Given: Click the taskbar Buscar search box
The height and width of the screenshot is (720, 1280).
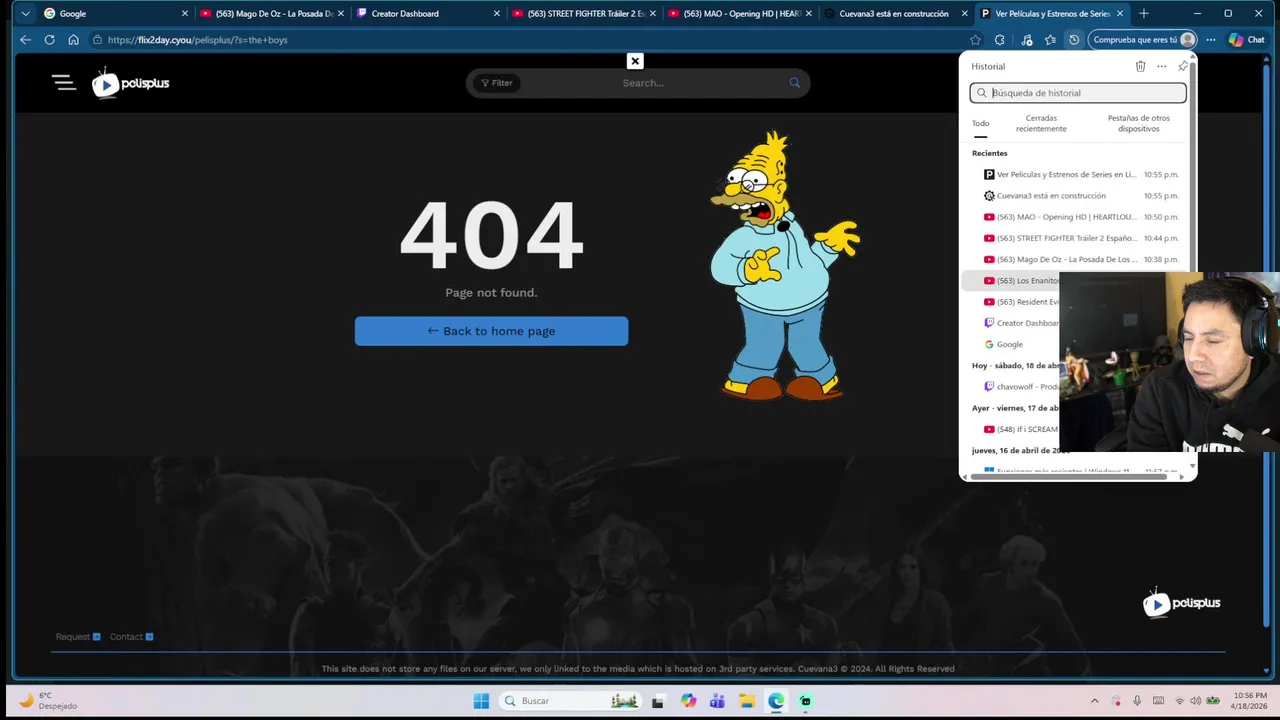Looking at the screenshot, I should click(571, 701).
